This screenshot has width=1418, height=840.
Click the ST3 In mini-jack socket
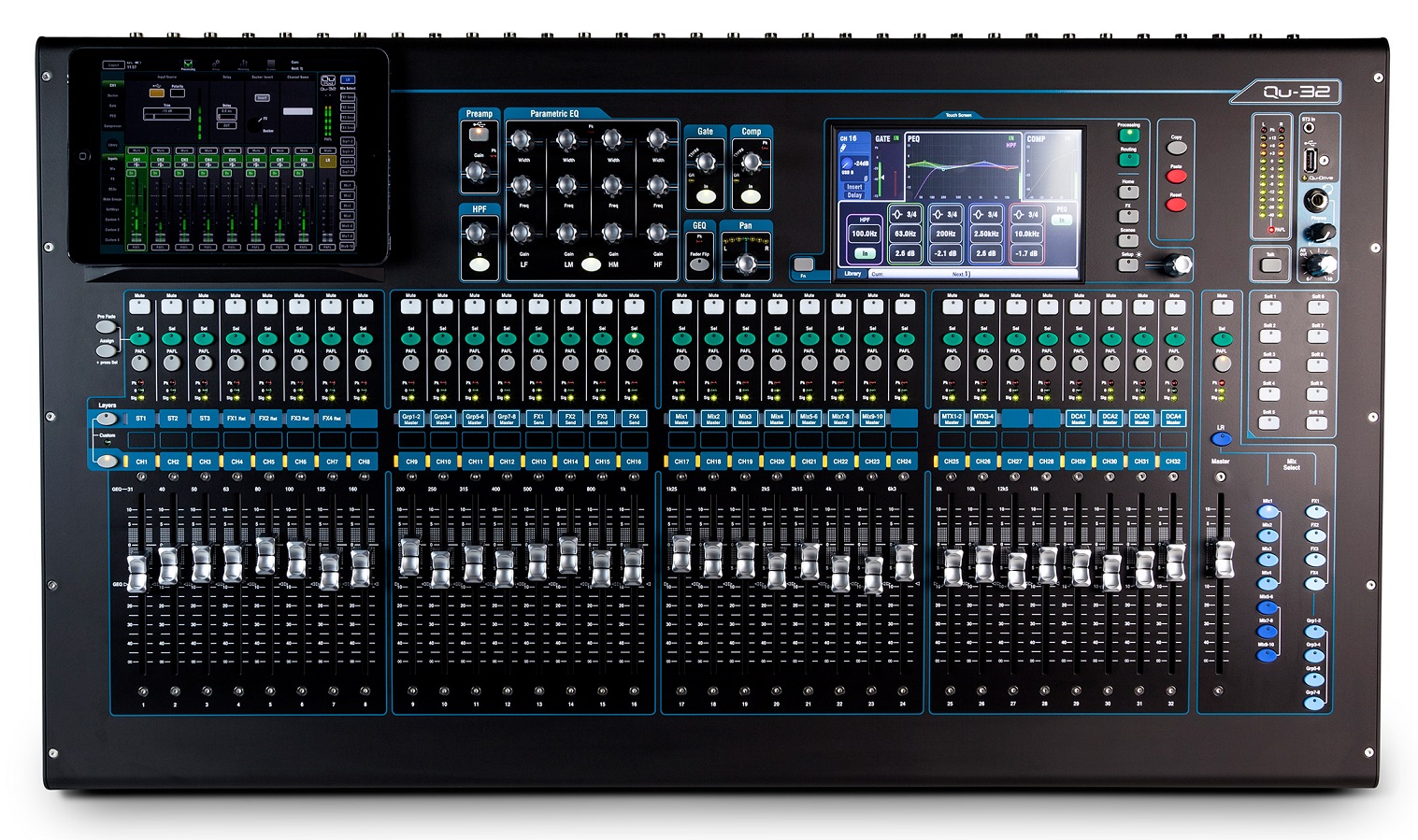coord(1309,128)
